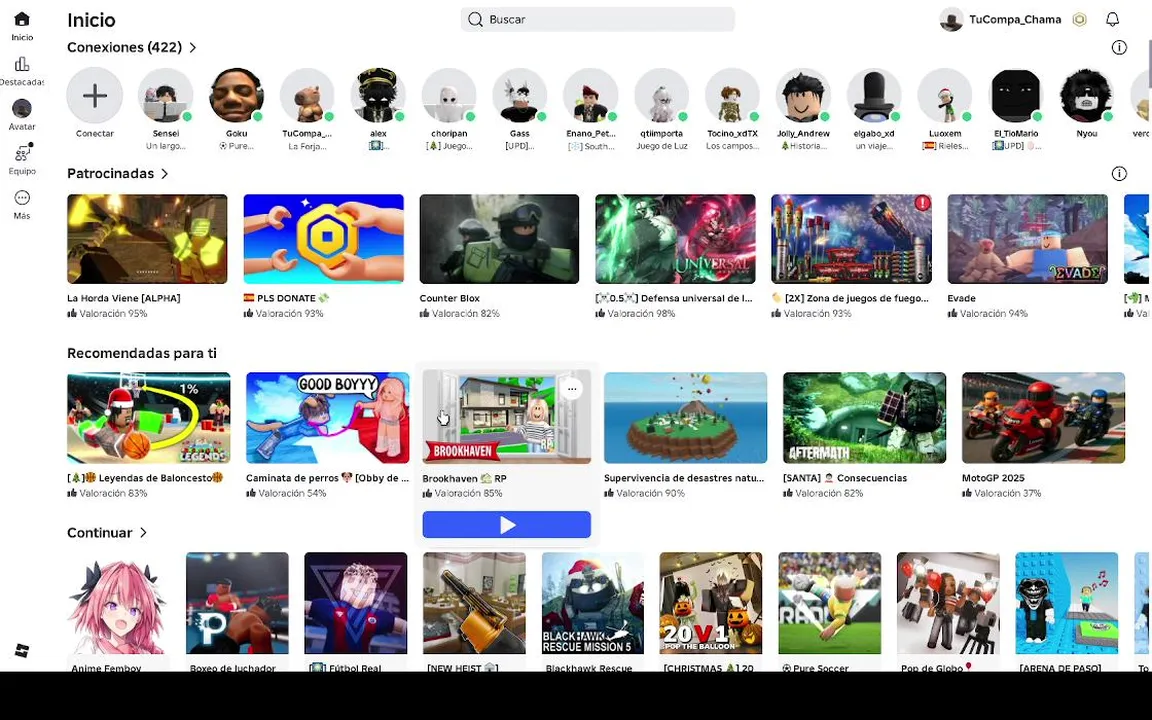Screen dimensions: 1152x720
Task: Continue Fútbol Real game tile
Action: 356,603
